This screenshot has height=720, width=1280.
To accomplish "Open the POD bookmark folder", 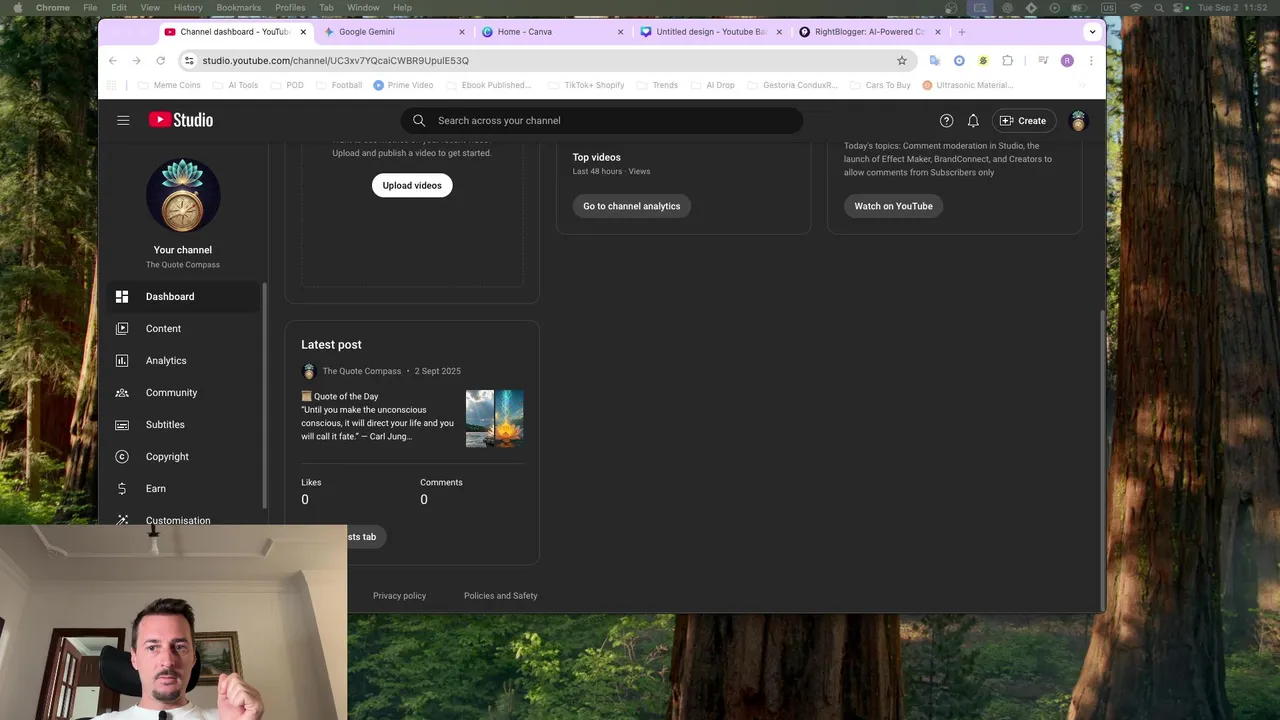I will coord(286,86).
